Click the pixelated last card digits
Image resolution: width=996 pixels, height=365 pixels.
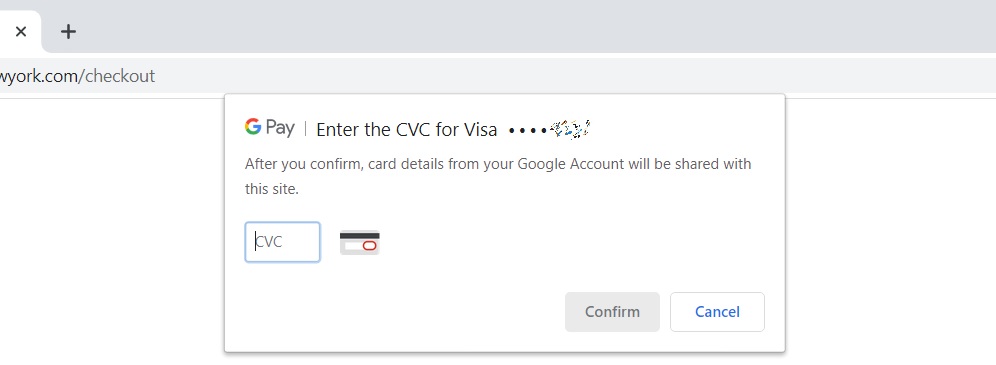[x=570, y=129]
